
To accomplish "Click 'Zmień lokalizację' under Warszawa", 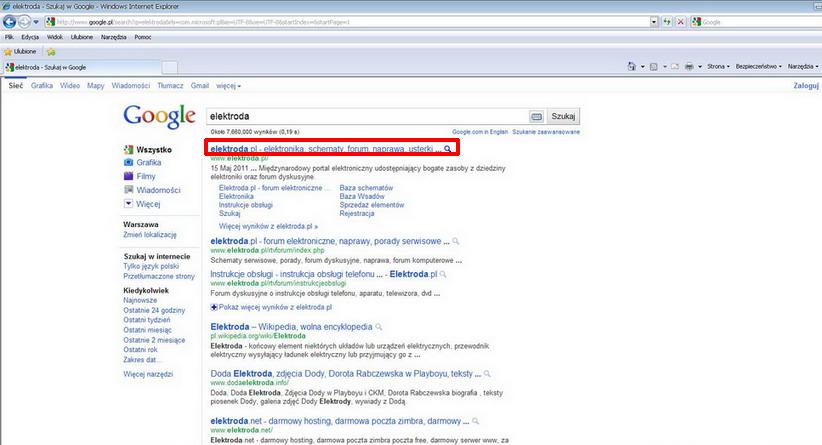I will 150,235.
